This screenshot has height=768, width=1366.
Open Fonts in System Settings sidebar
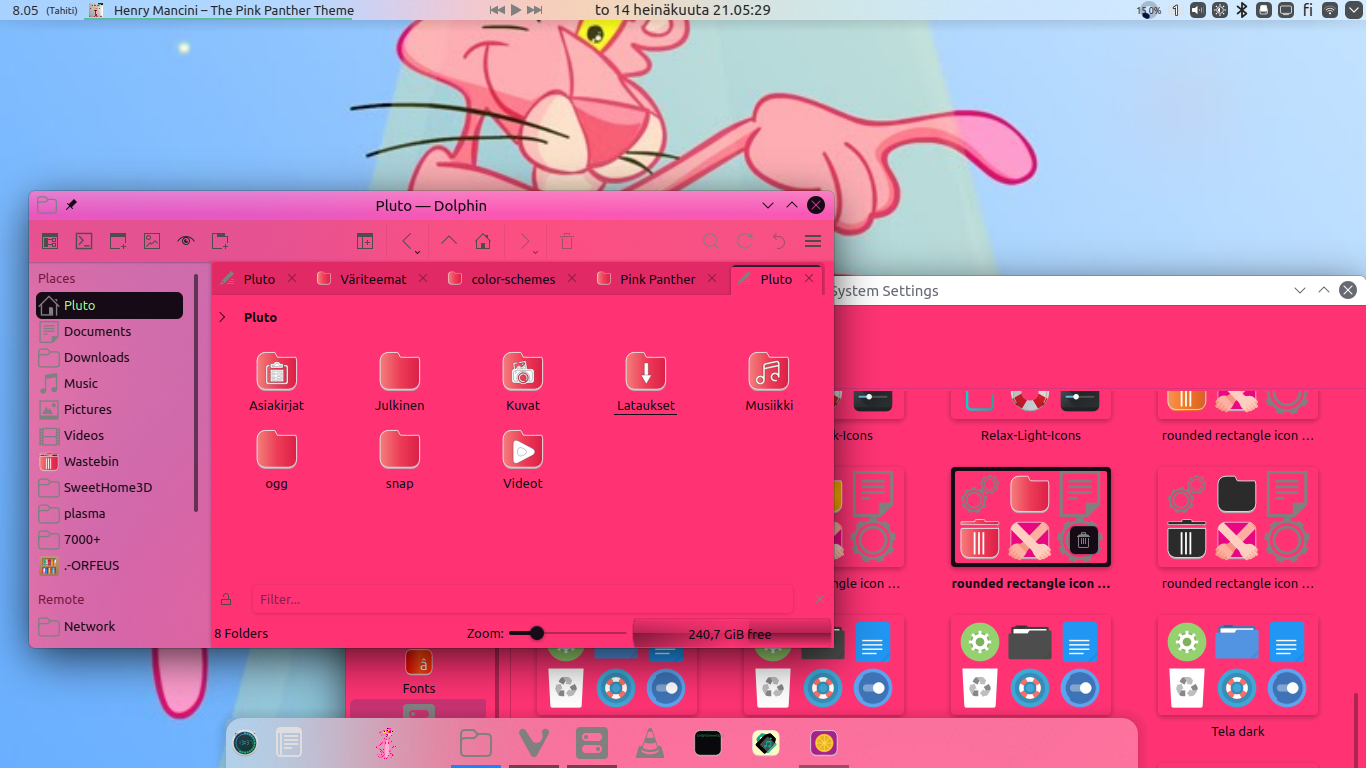[x=419, y=672]
